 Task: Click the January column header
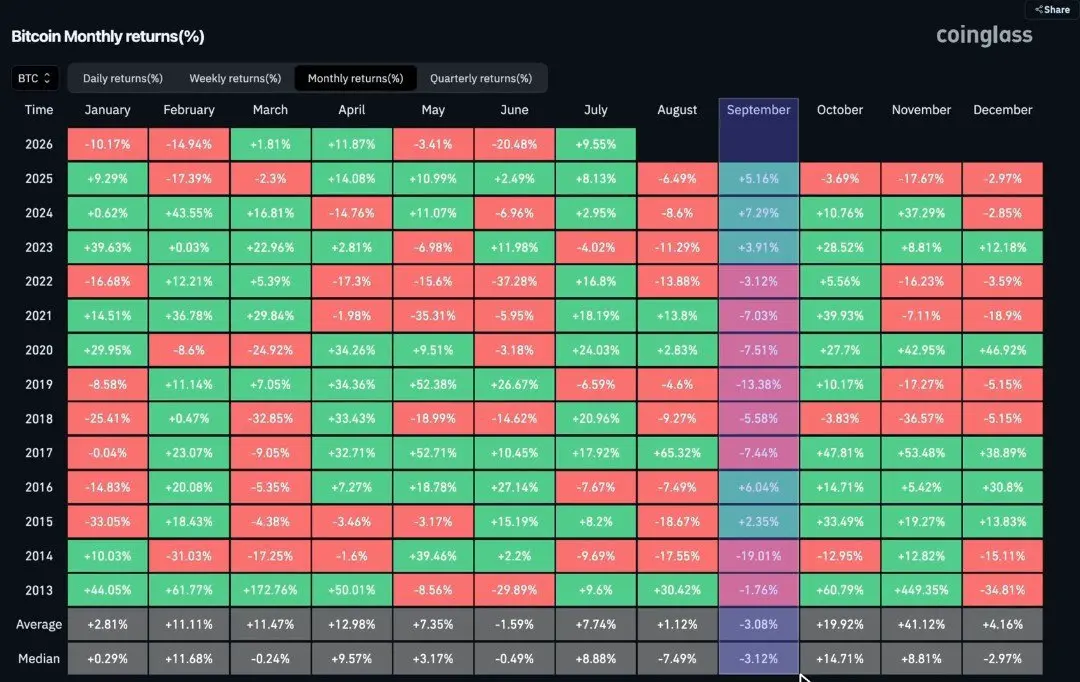point(107,110)
